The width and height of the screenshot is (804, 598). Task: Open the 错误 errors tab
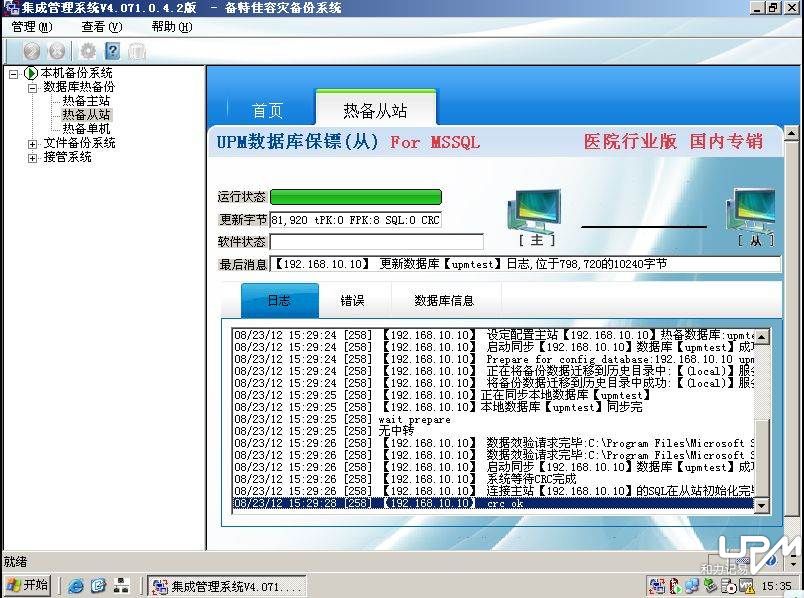point(353,301)
